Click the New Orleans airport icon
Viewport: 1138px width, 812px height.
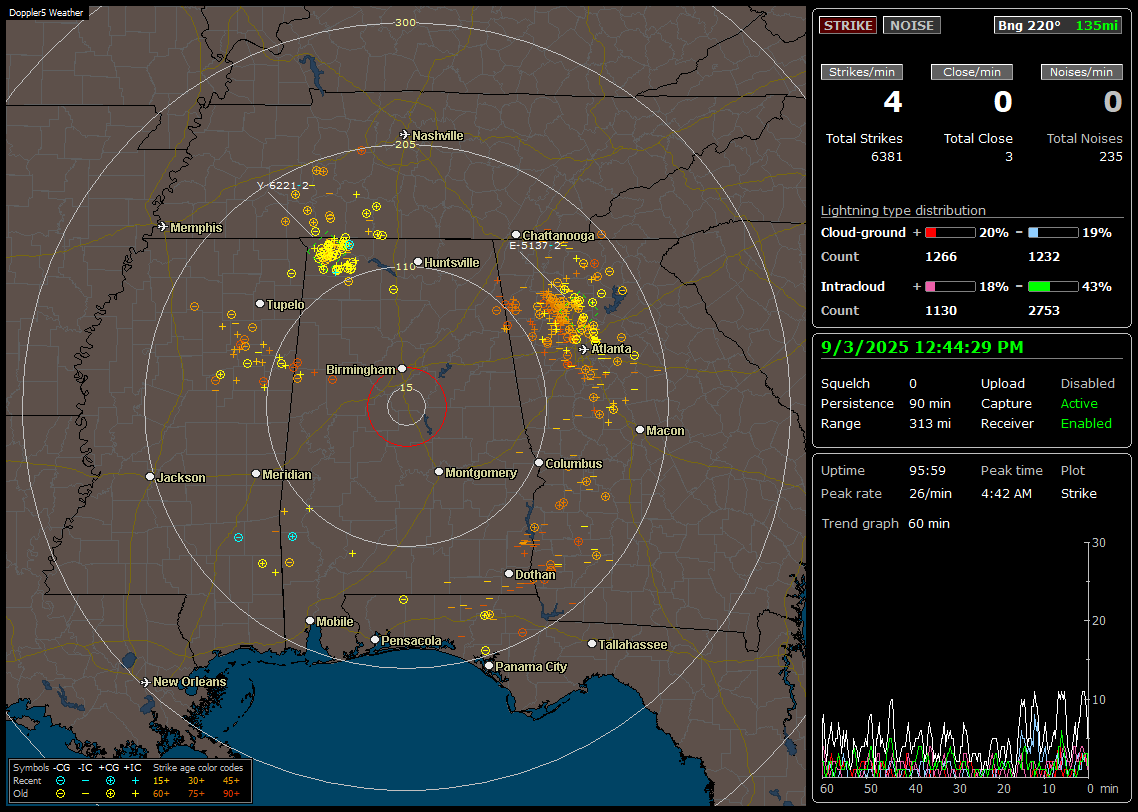(x=146, y=682)
